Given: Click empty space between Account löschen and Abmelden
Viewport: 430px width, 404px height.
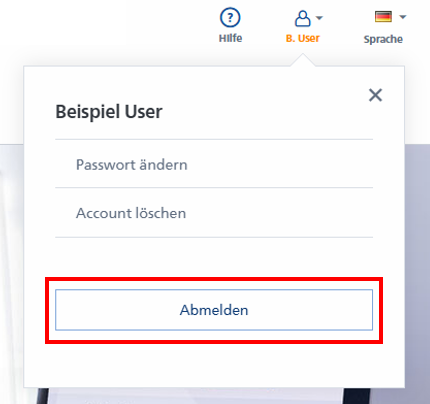Looking at the screenshot, I should 214,257.
